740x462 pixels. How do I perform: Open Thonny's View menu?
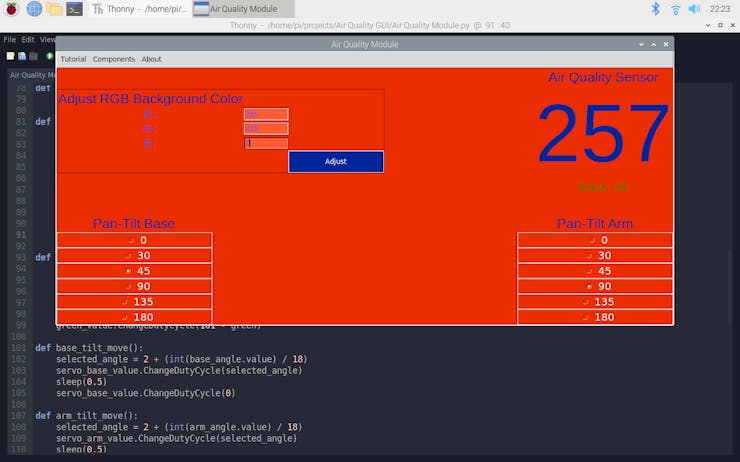tap(47, 40)
